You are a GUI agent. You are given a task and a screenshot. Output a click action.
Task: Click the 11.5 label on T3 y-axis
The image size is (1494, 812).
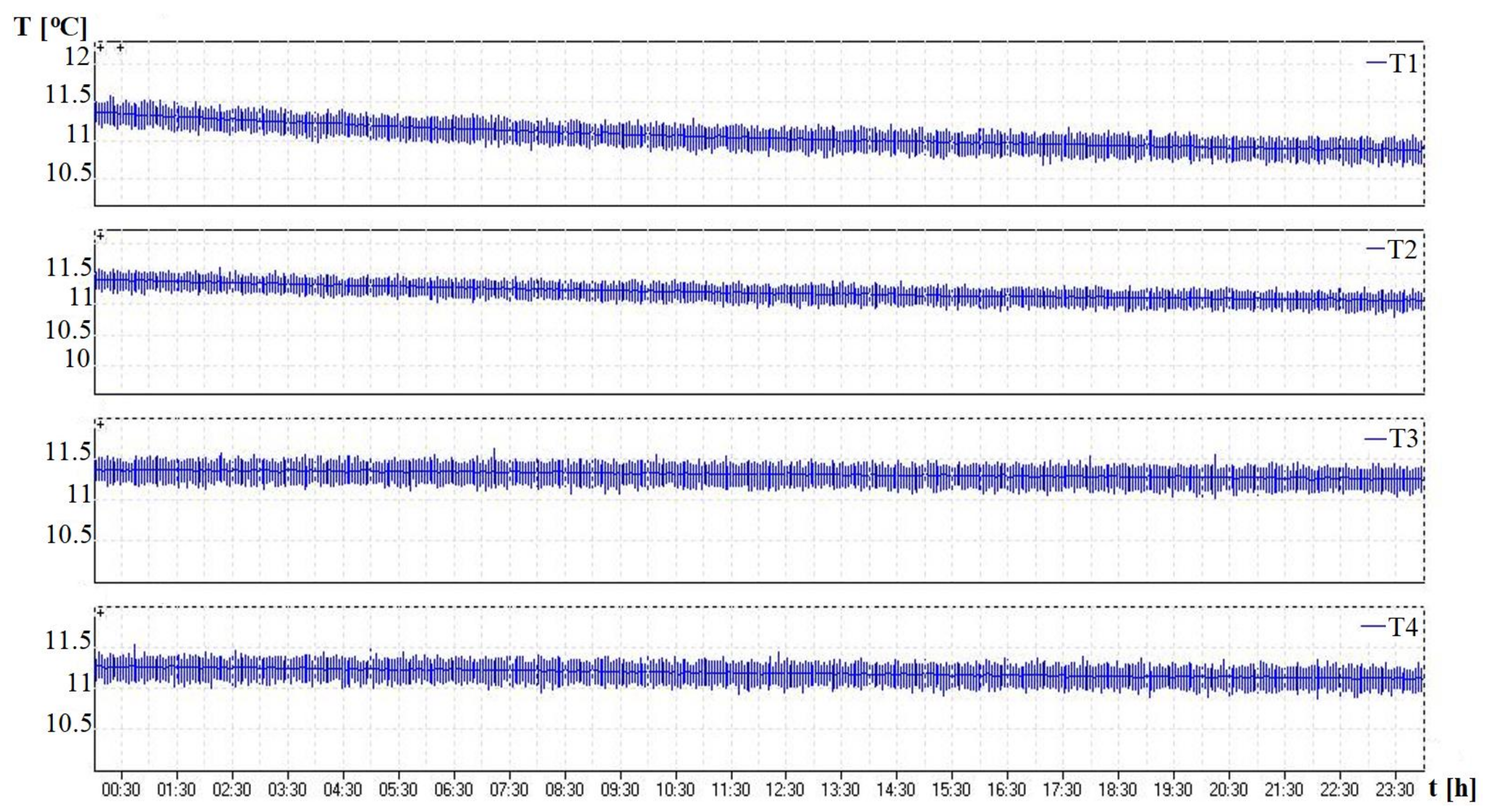pyautogui.click(x=69, y=452)
